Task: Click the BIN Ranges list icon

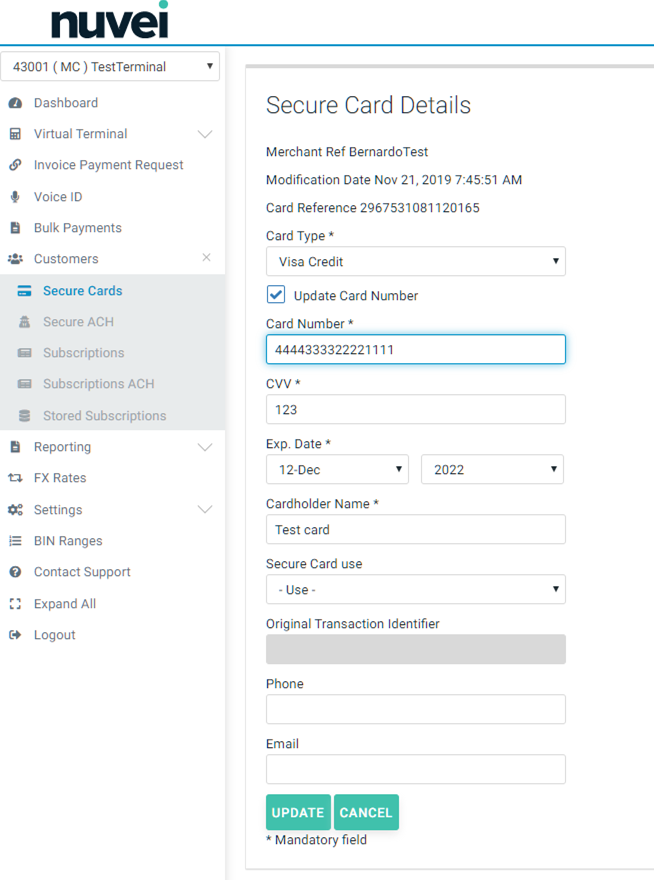Action: (x=15, y=541)
